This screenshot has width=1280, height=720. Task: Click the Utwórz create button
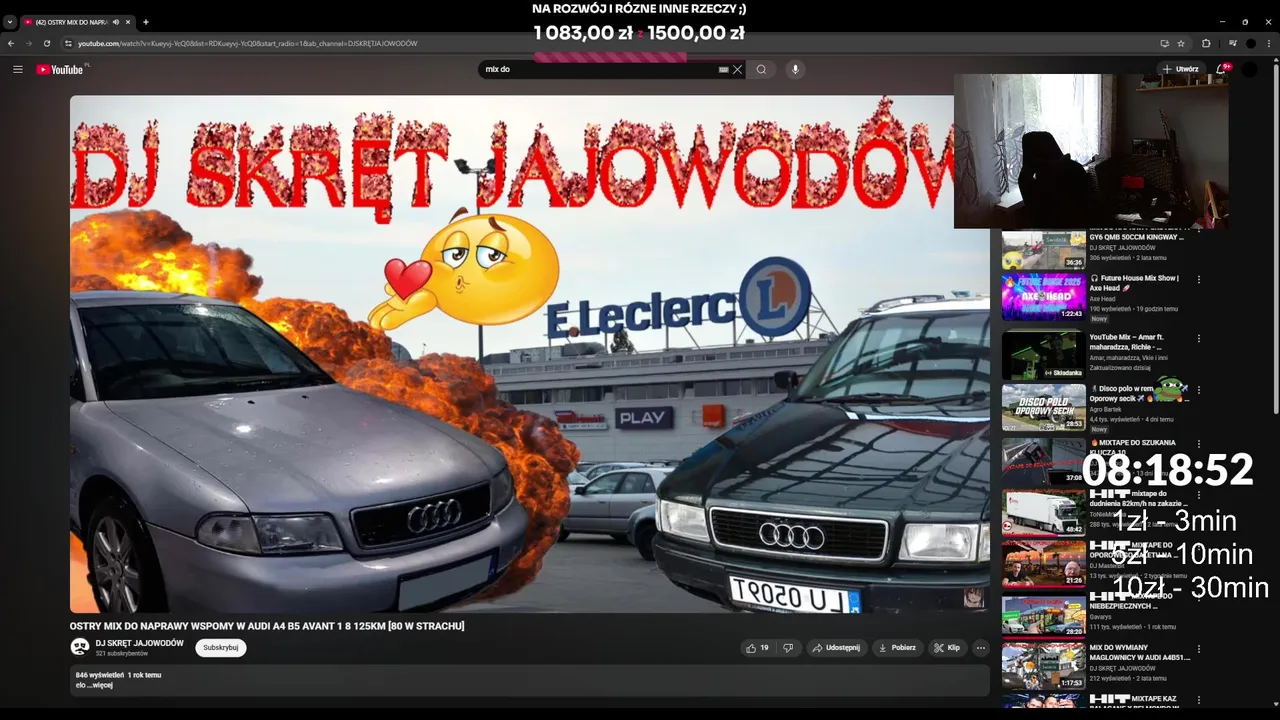tap(1180, 69)
